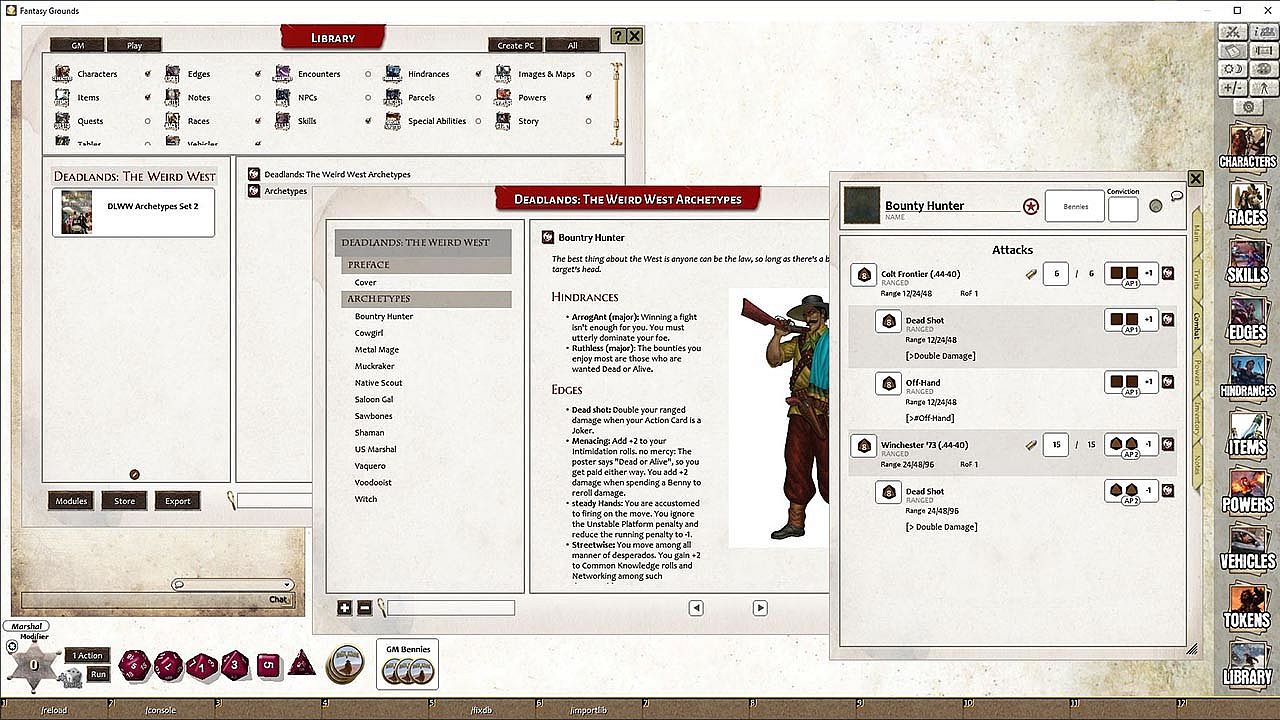
Task: Click the Modules button
Action: pos(71,501)
